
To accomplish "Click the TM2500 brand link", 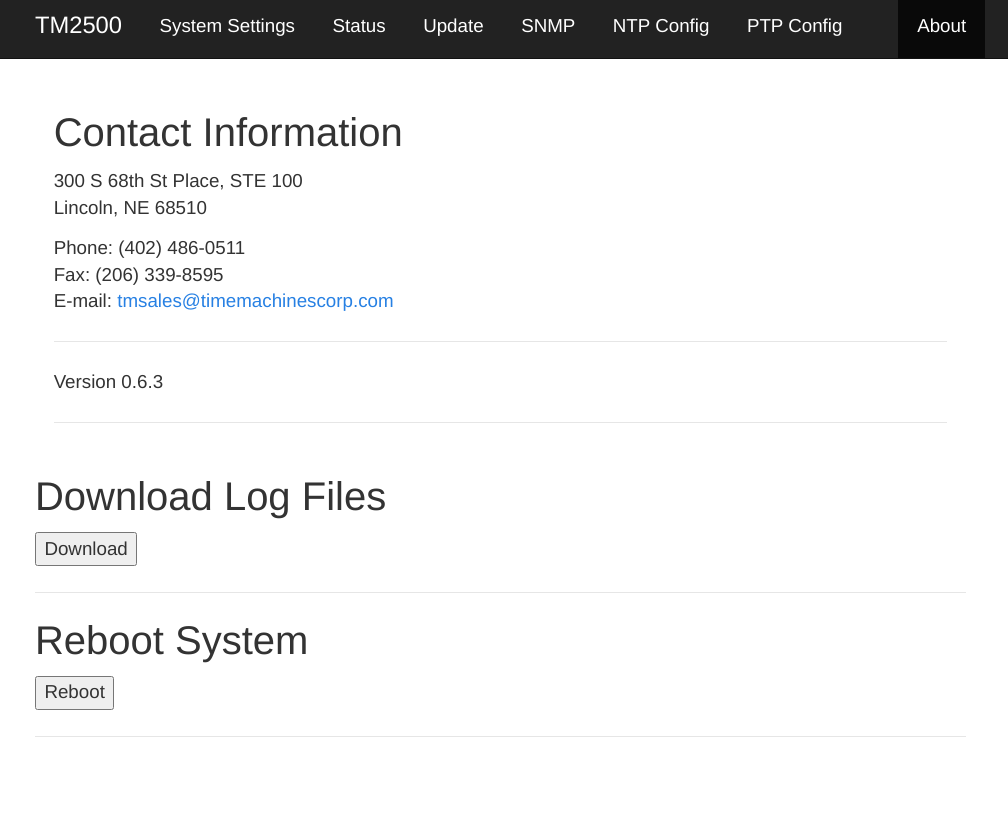I will coord(78,26).
